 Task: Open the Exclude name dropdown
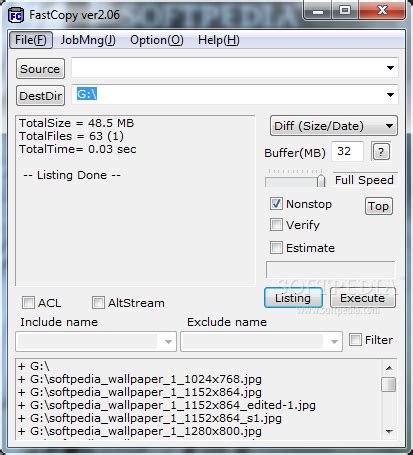[x=261, y=341]
